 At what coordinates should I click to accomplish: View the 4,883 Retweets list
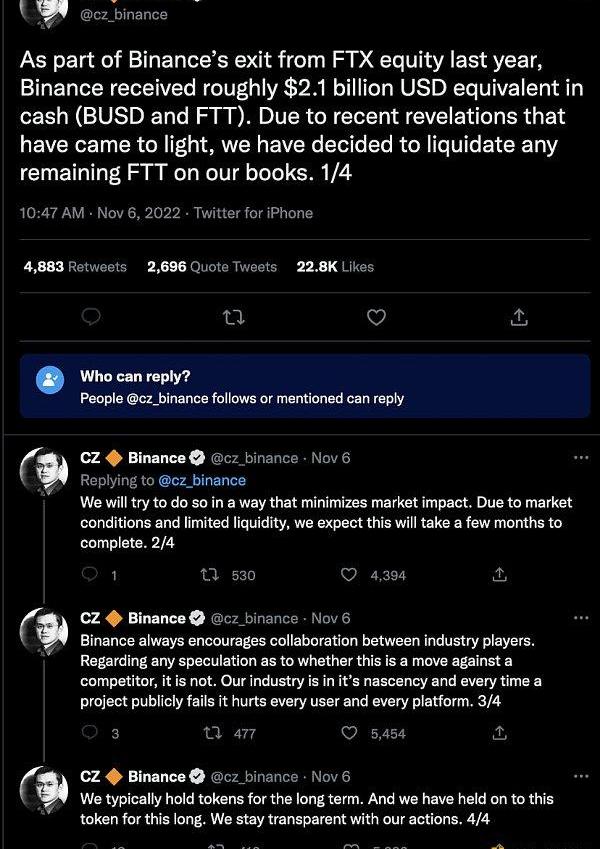click(x=75, y=267)
